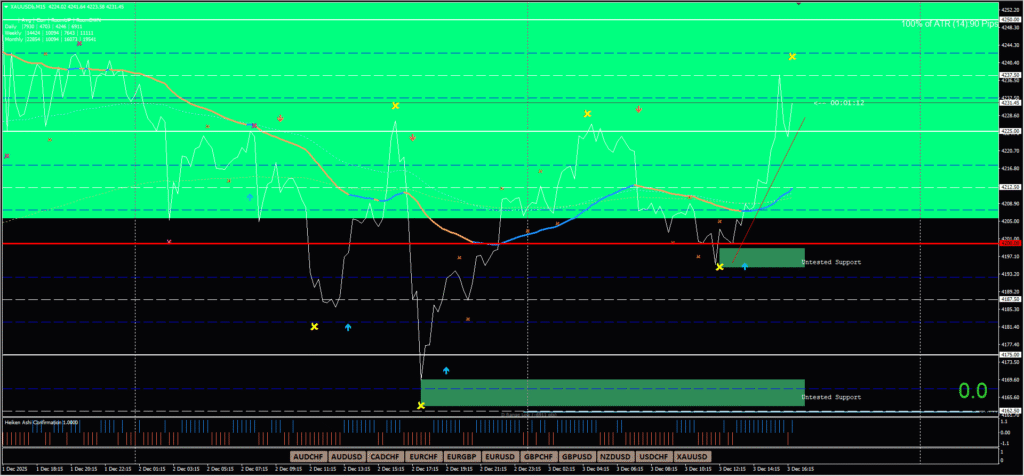Screen dimensions: 1024x476
Task: Open NZDUSD from the symbol bar
Action: click(x=617, y=456)
